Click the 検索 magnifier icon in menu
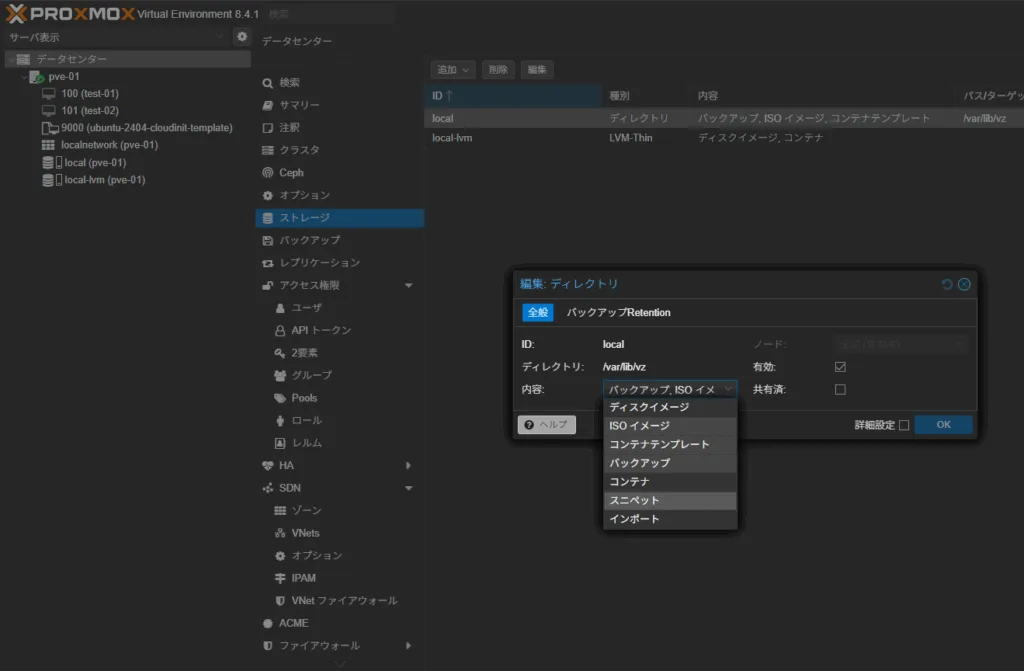Viewport: 1024px width, 671px height. [x=267, y=83]
